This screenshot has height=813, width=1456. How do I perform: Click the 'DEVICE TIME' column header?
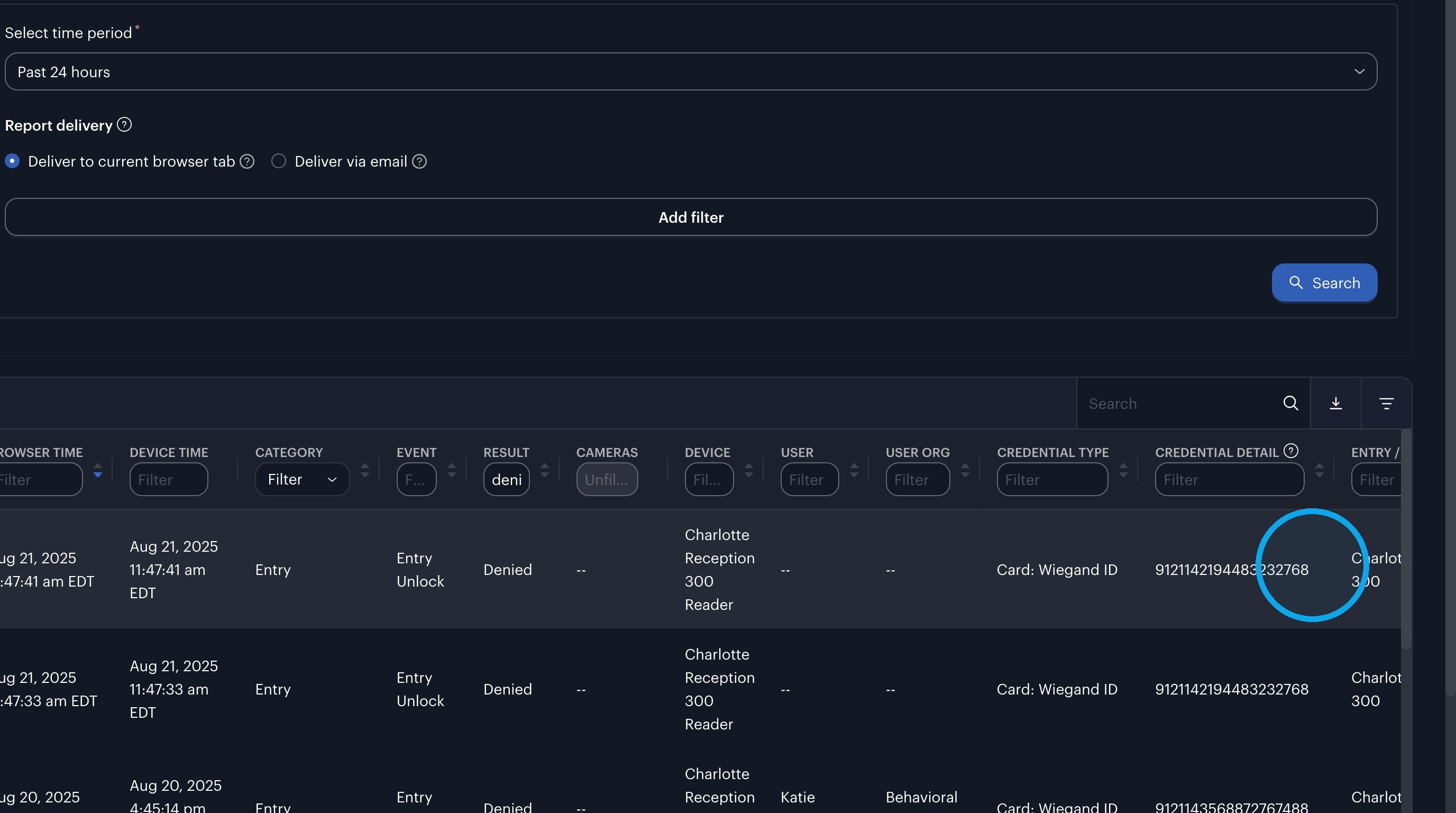pos(169,452)
